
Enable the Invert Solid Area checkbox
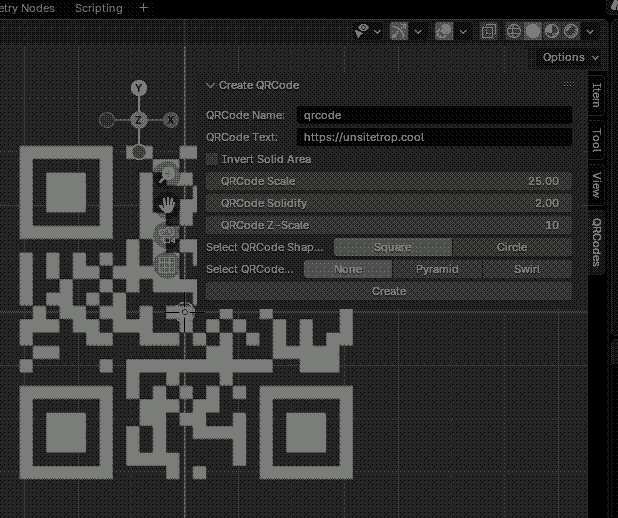tap(211, 159)
